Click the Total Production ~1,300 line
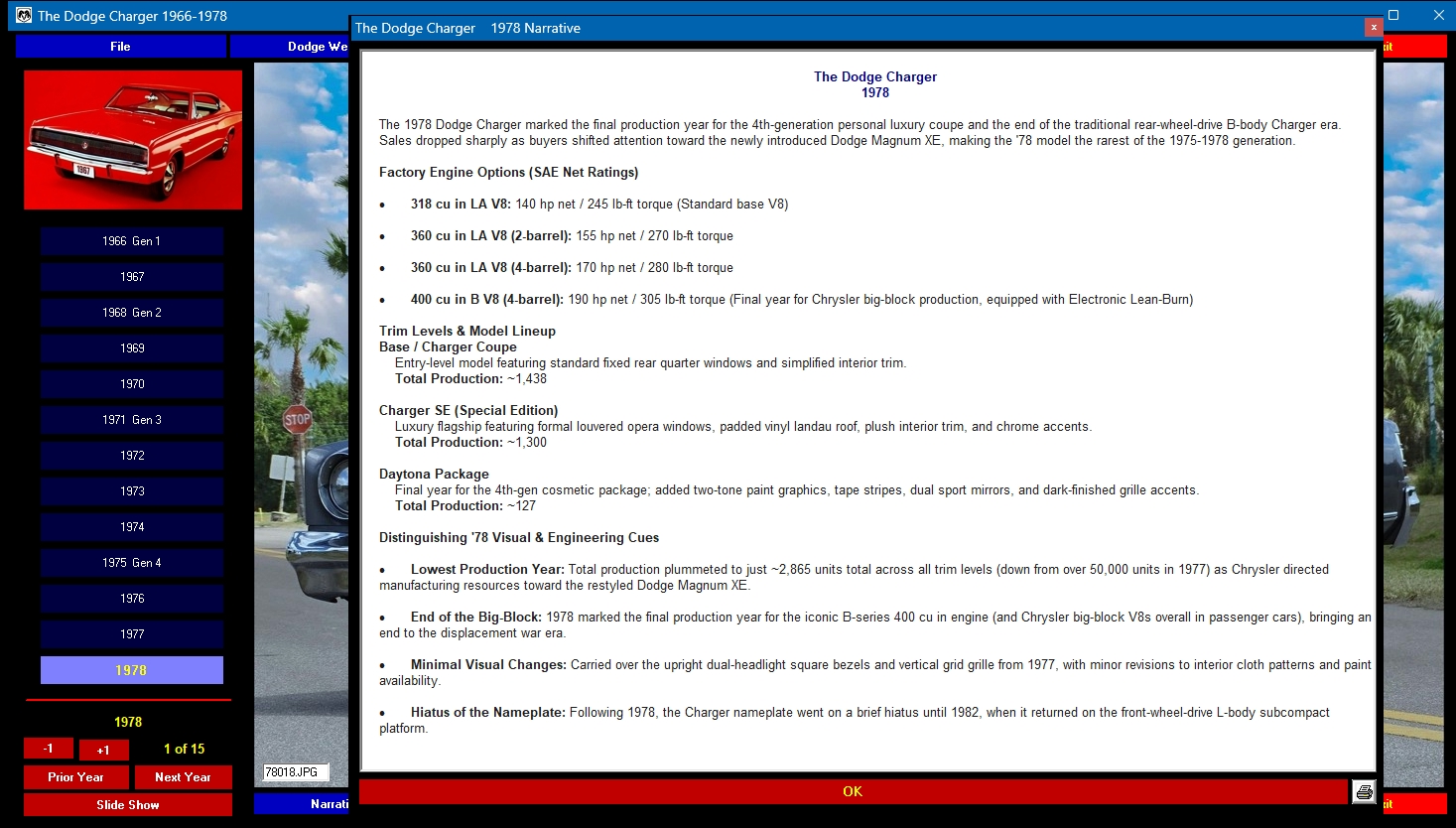This screenshot has width=1456, height=828. point(470,442)
